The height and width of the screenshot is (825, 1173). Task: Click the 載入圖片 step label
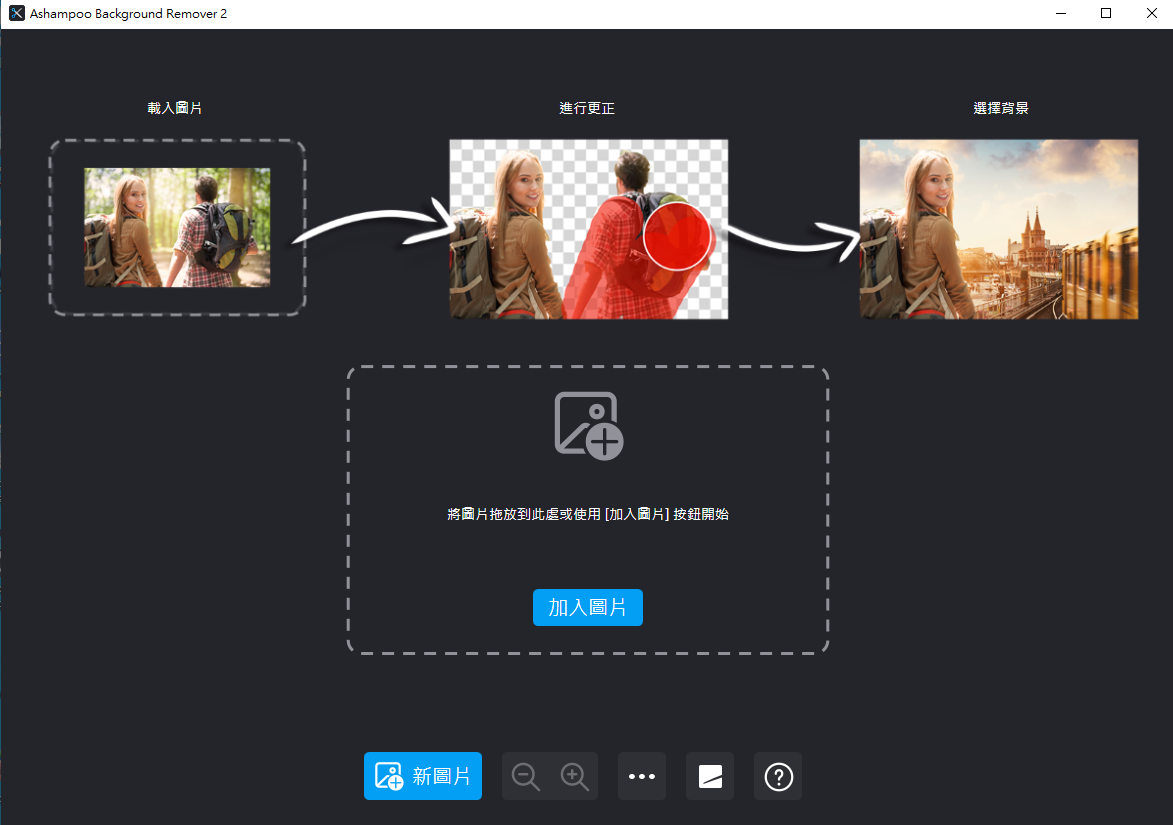click(x=175, y=108)
